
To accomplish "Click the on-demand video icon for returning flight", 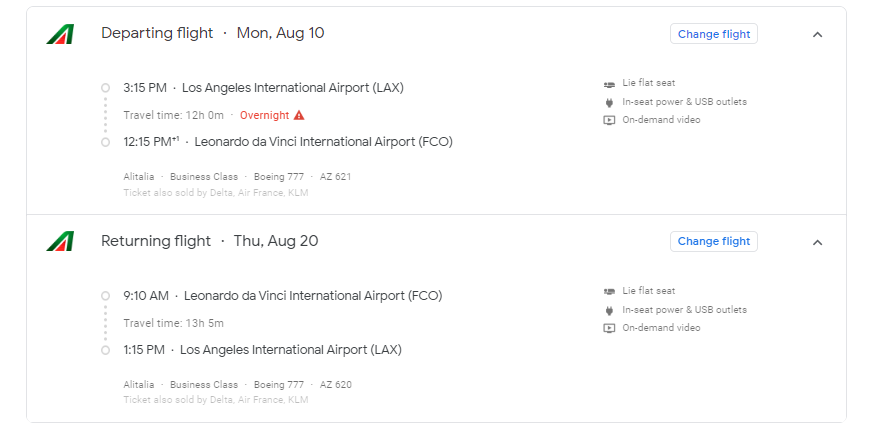I will [x=609, y=328].
